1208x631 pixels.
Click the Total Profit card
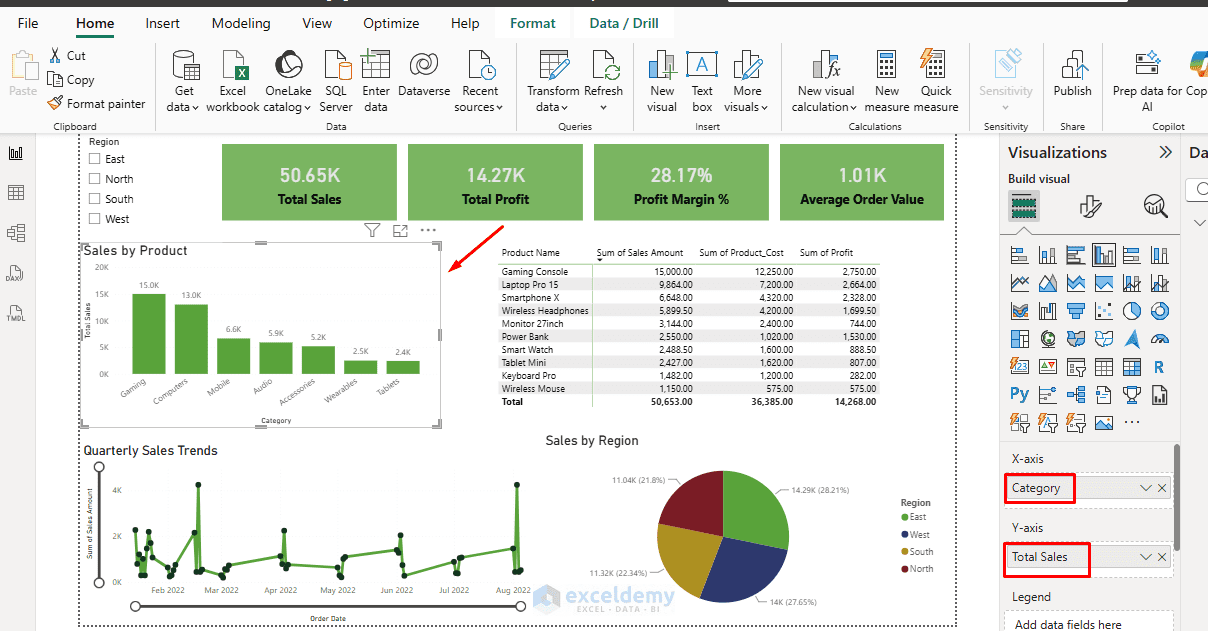click(496, 182)
